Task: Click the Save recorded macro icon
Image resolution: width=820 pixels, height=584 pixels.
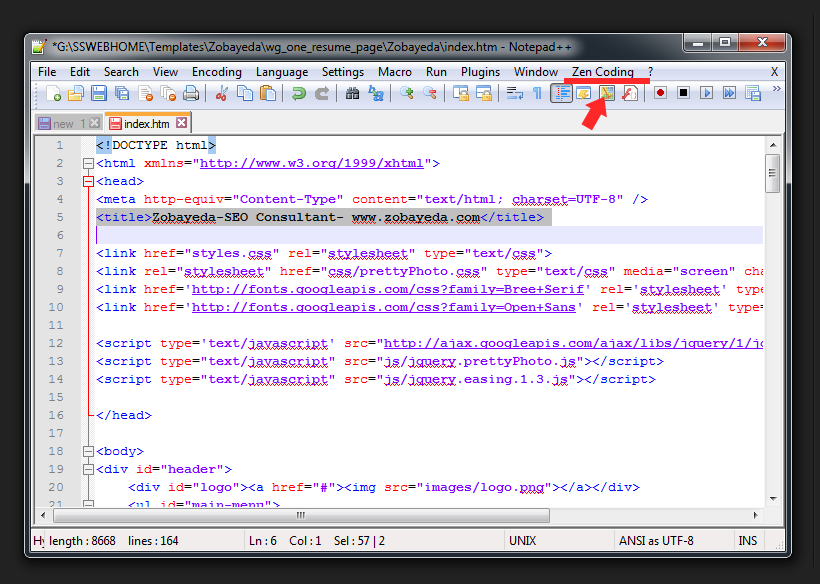Action: 753,93
